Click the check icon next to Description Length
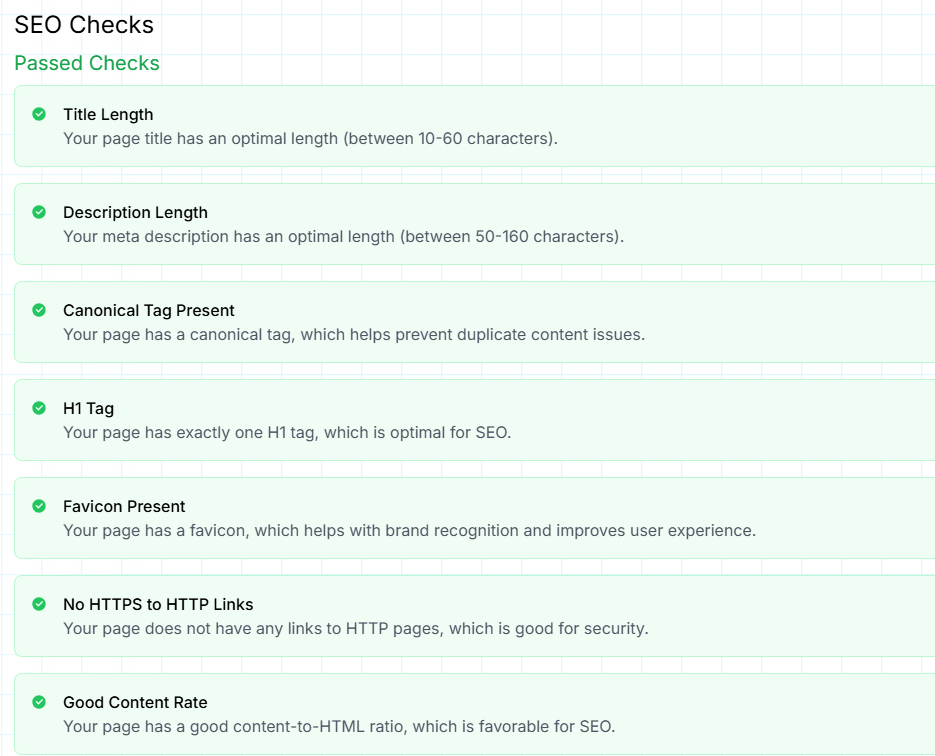 click(x=39, y=212)
